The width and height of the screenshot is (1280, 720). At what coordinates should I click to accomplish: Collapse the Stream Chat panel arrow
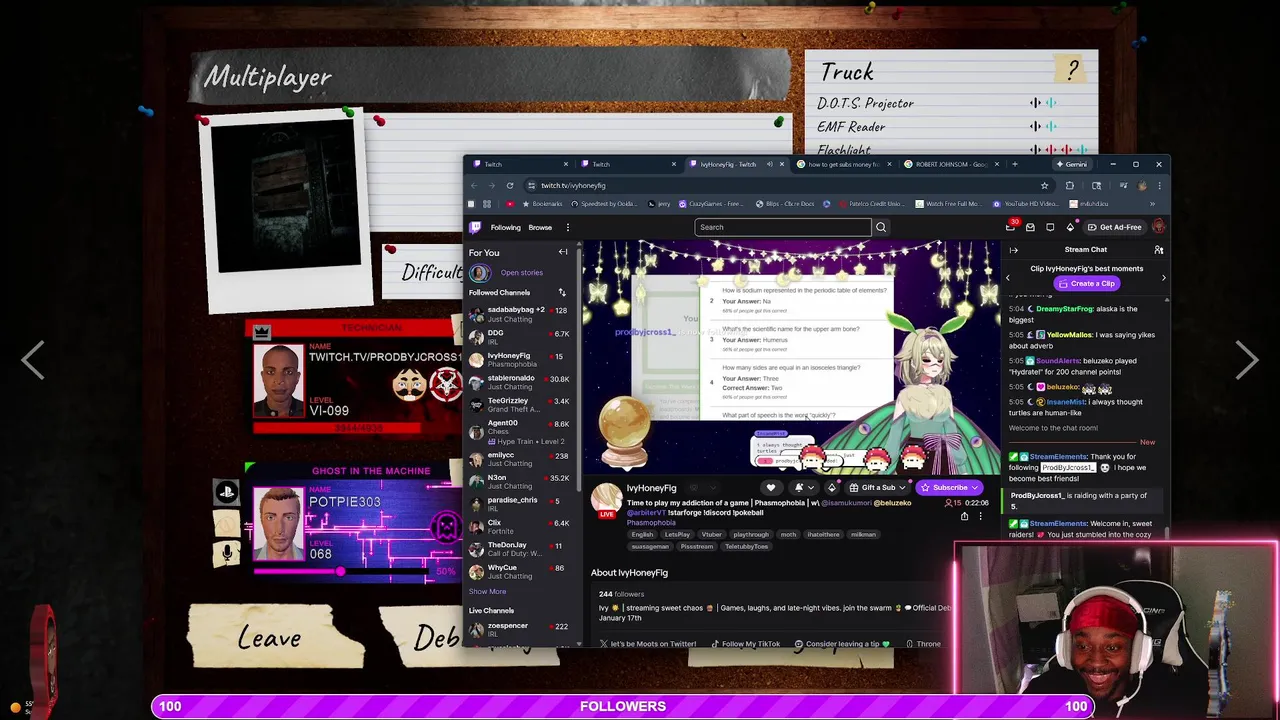click(1013, 250)
